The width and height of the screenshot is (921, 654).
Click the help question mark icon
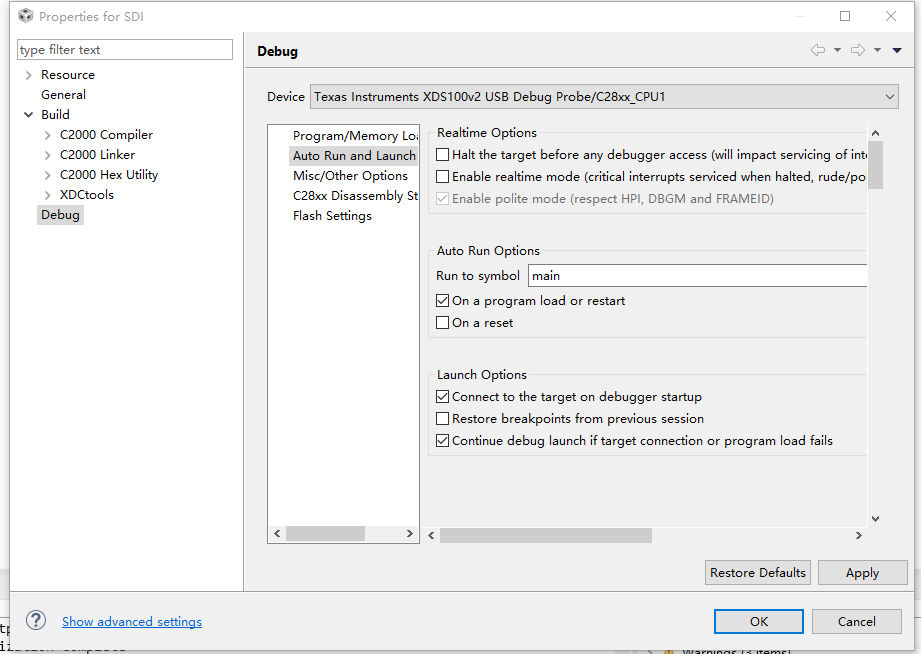pyautogui.click(x=36, y=621)
